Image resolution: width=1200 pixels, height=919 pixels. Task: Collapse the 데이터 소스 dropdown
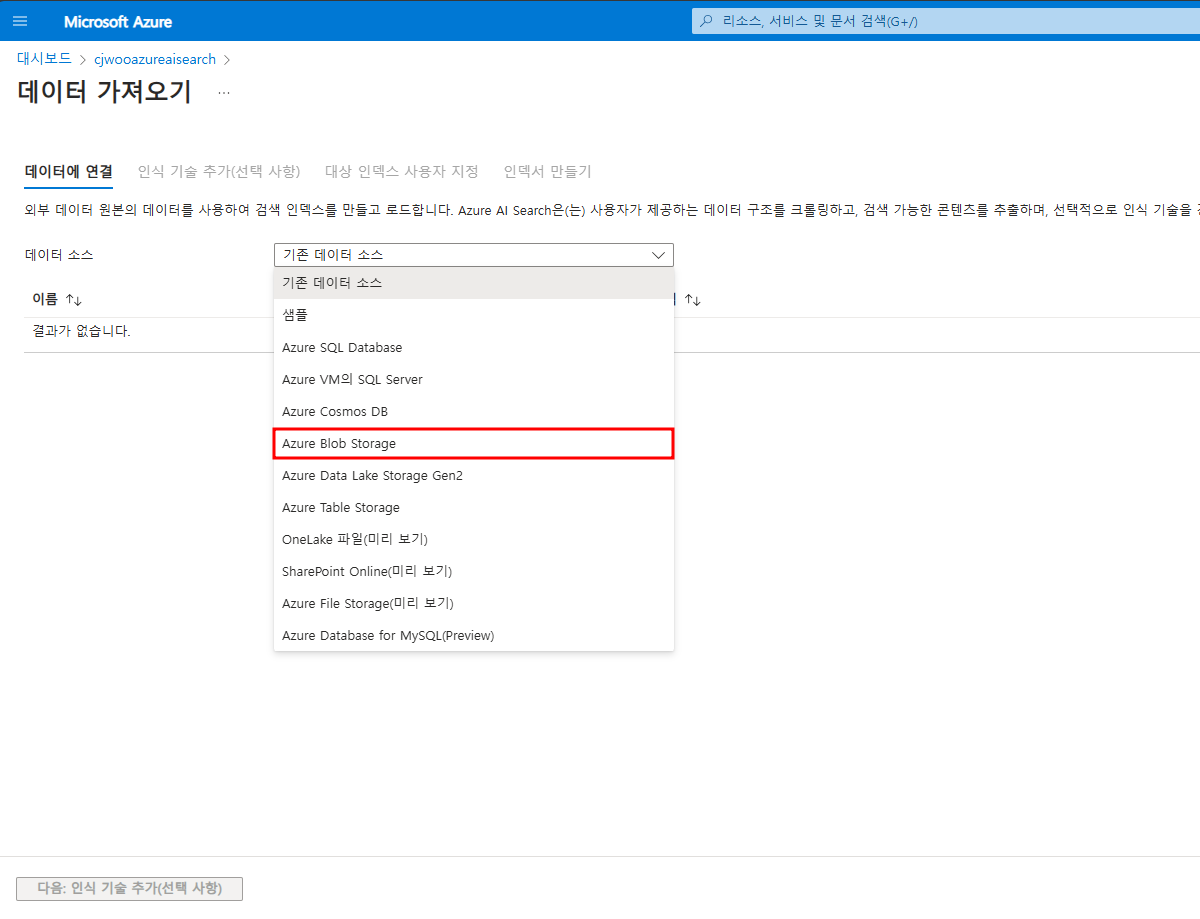click(x=474, y=255)
